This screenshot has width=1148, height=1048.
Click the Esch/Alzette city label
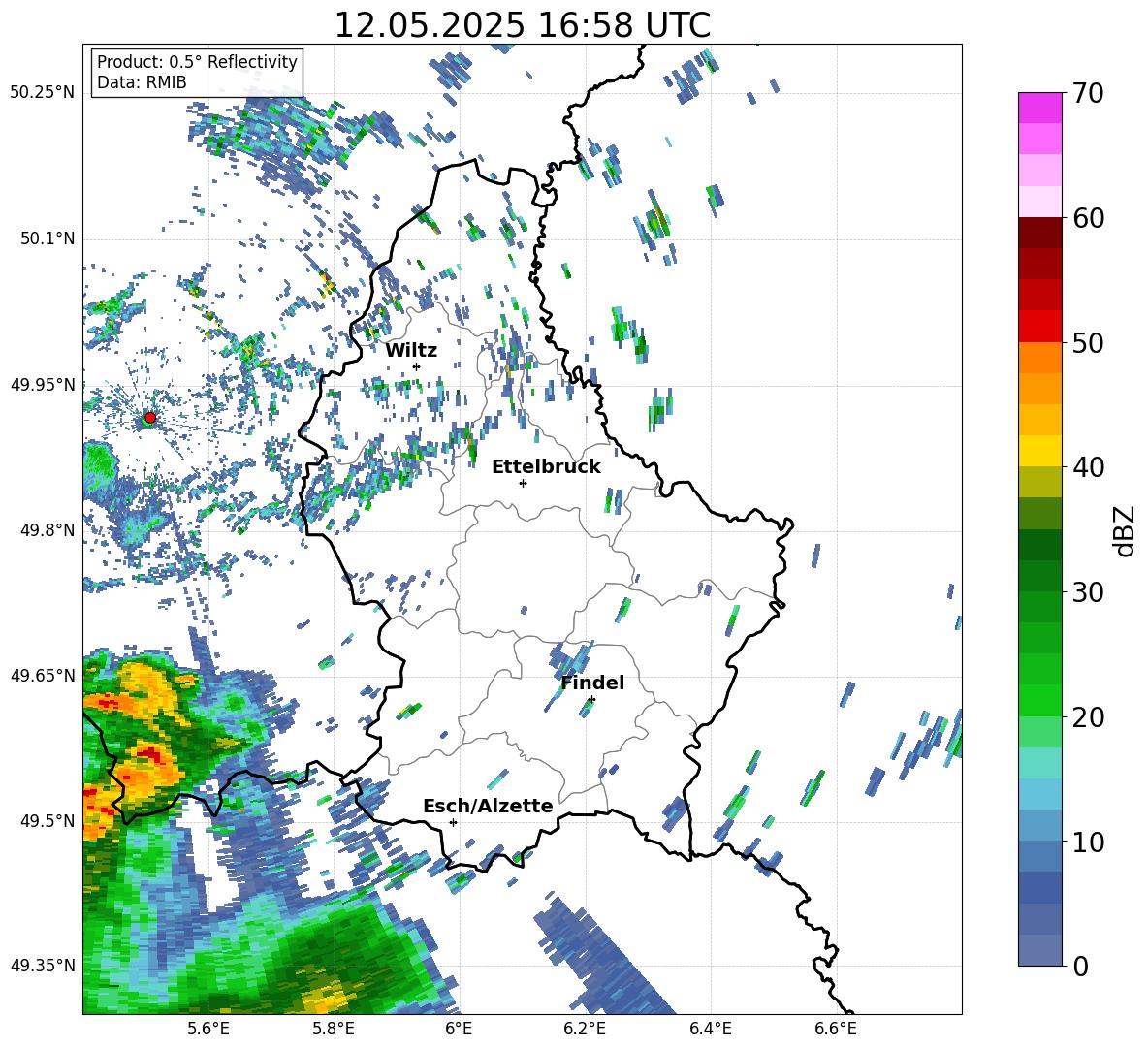pos(488,806)
